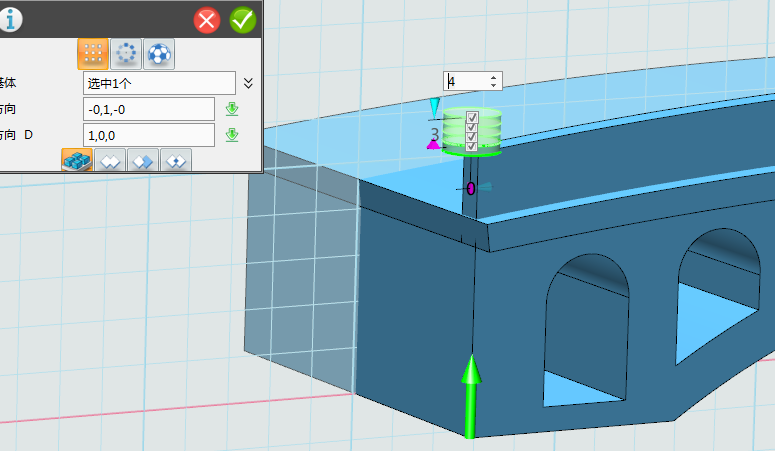Toggle the second array instance checkbox
The width and height of the screenshot is (775, 451).
click(x=472, y=128)
